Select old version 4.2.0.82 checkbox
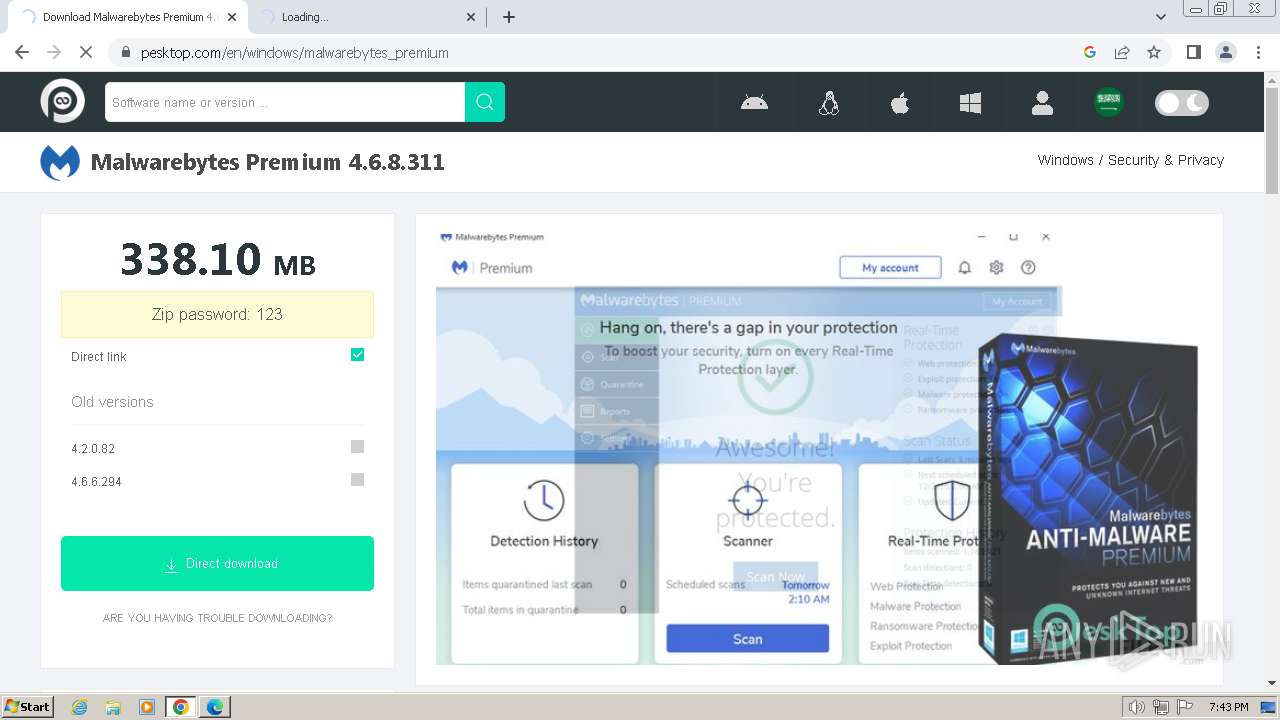The image size is (1280, 720). pos(357,447)
